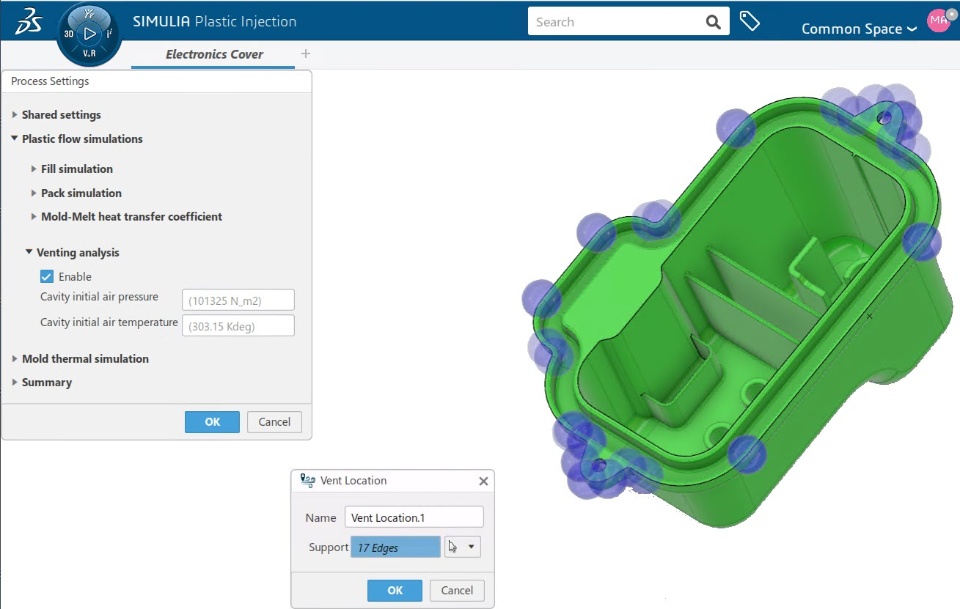Open the 3DEXPERIENCE compass play button
960x609 pixels.
(89, 34)
